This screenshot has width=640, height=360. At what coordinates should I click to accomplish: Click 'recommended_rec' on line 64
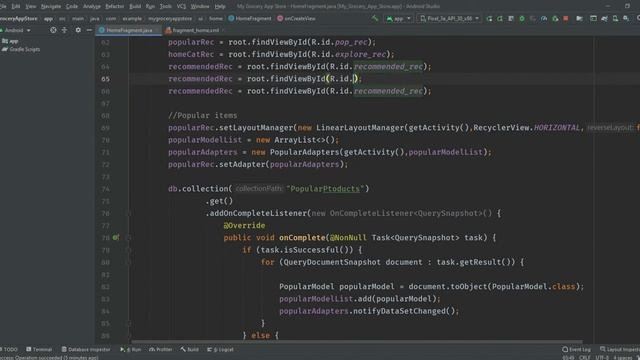[x=388, y=67]
